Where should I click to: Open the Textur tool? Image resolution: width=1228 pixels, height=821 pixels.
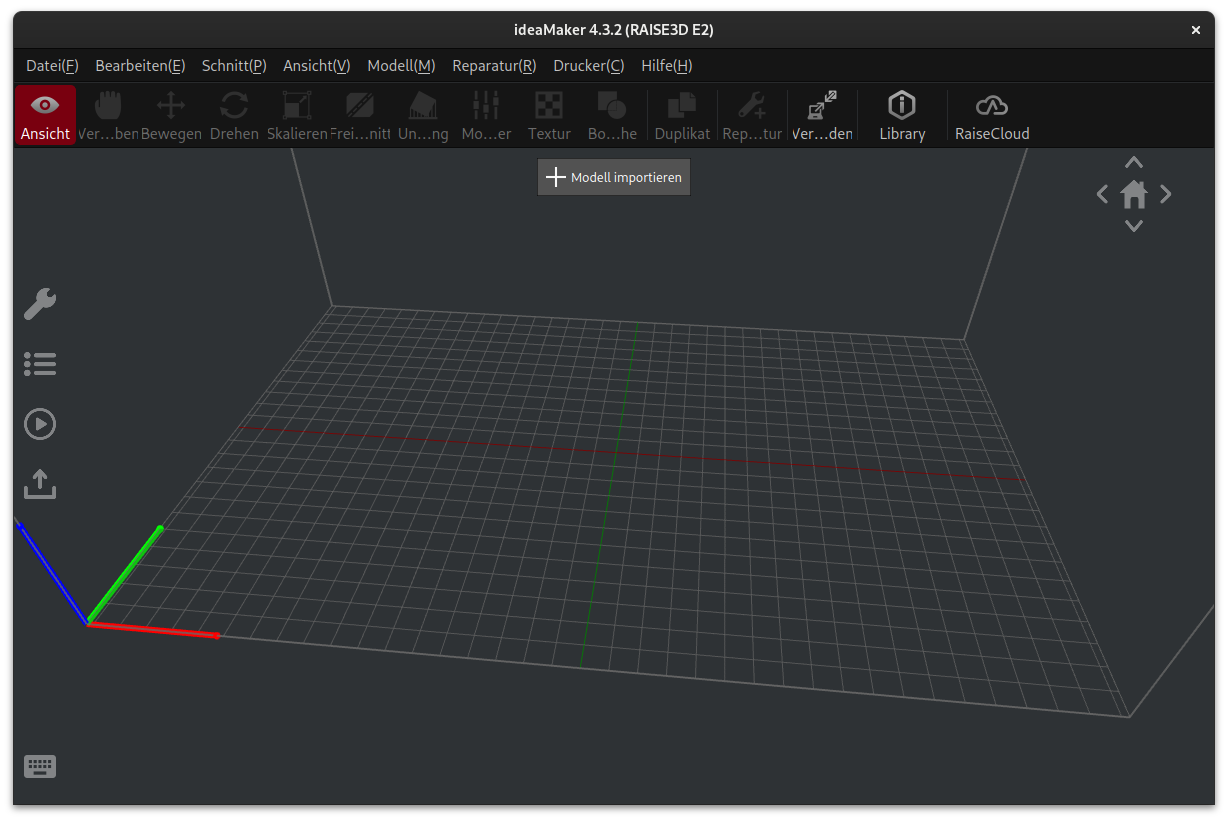click(549, 115)
